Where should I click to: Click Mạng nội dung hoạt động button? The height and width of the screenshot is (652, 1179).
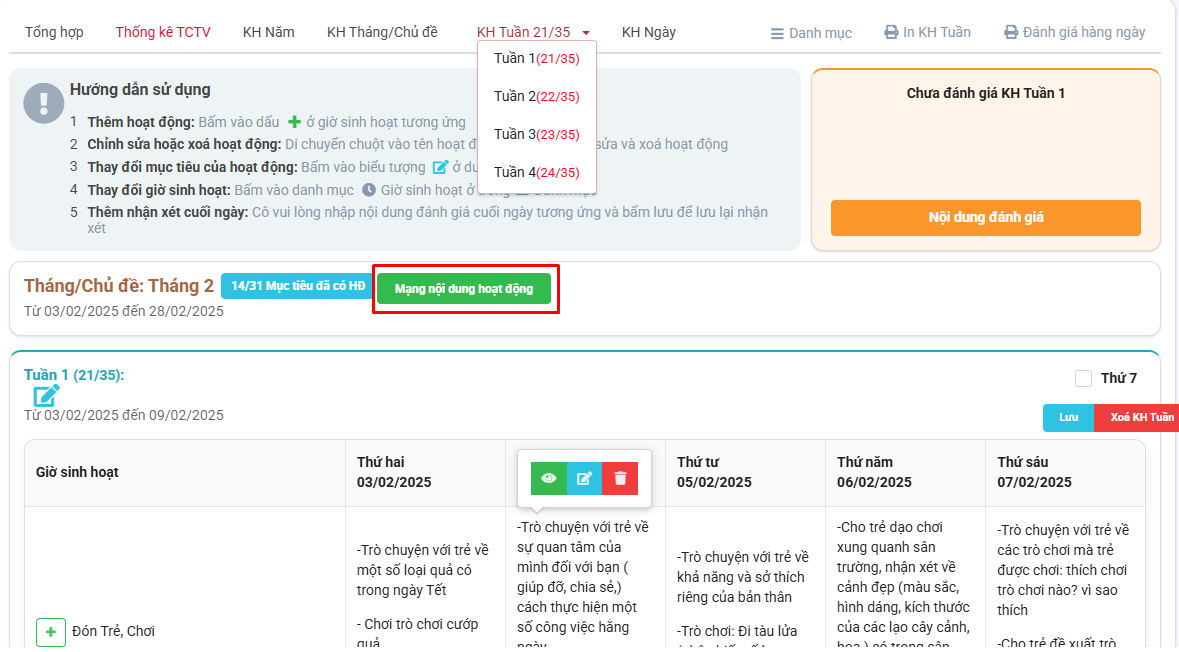[464, 289]
